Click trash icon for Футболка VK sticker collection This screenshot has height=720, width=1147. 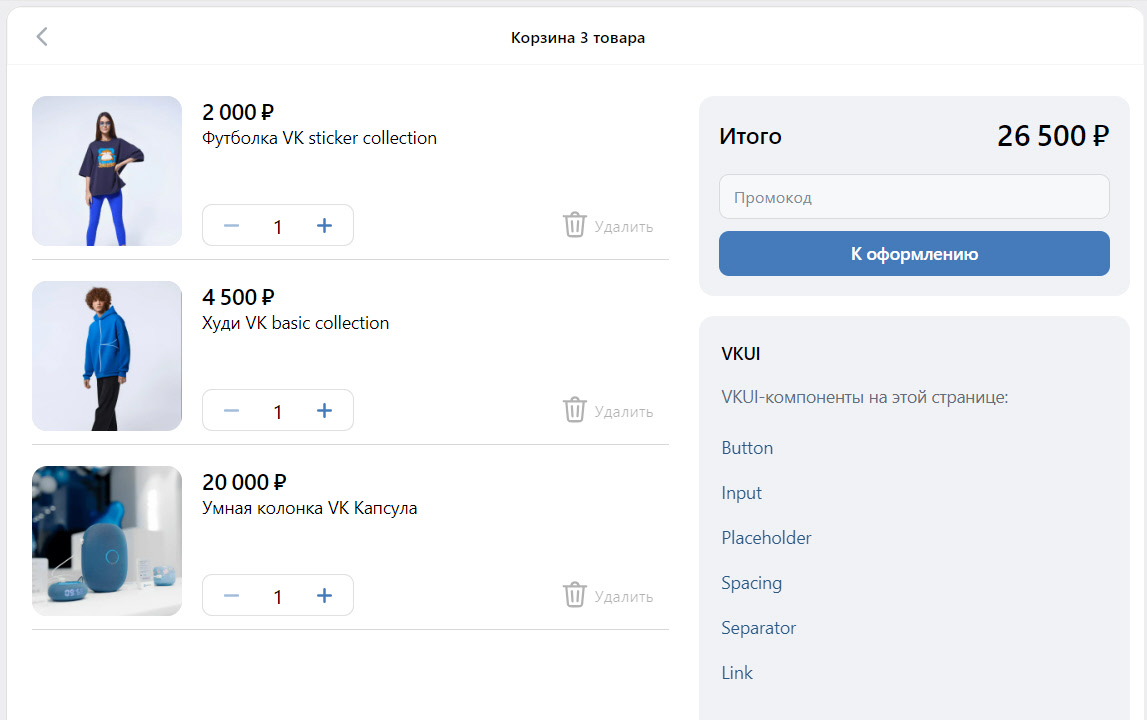point(575,225)
